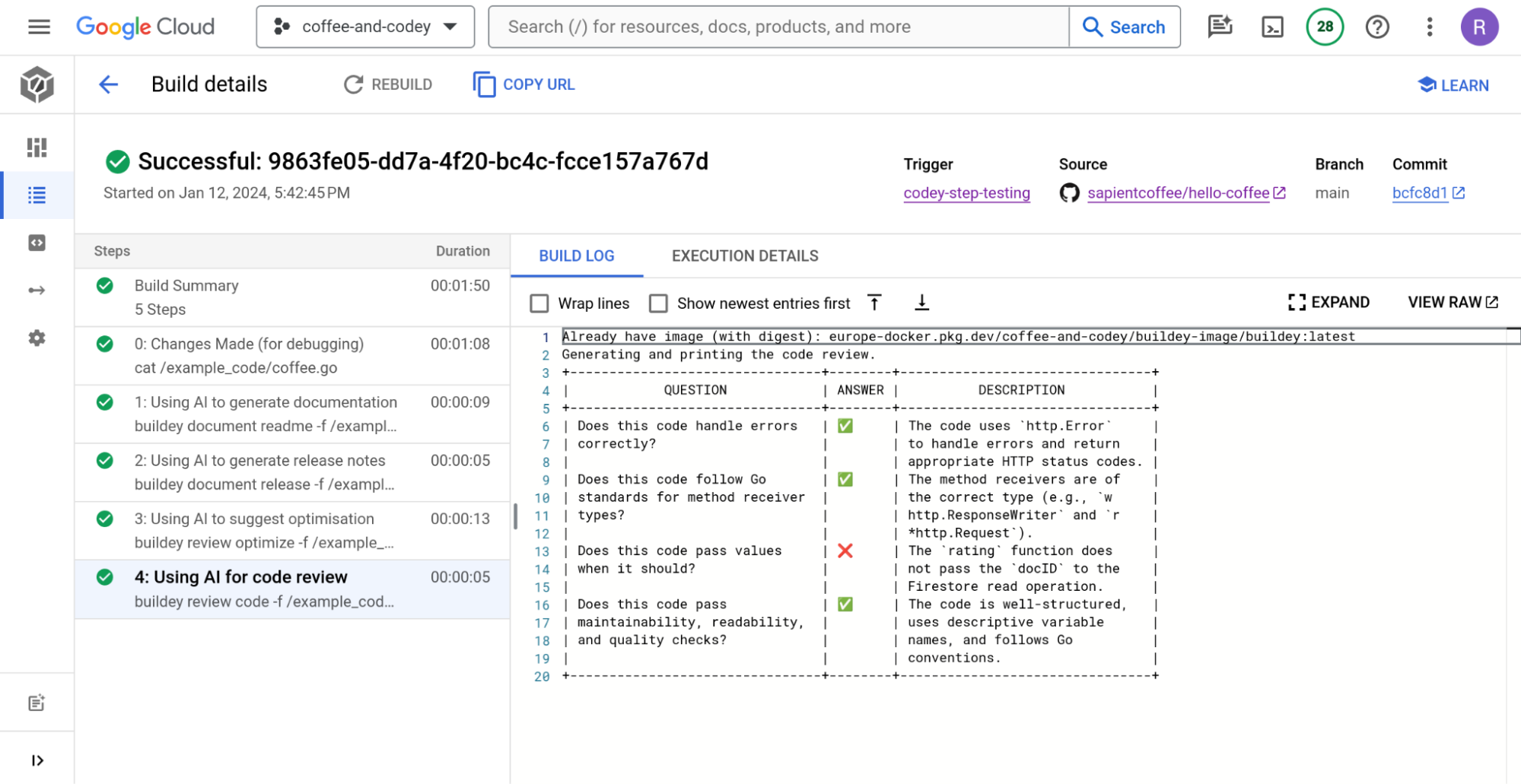Open the three-dot overflow menu
This screenshot has width=1521, height=784.
[x=1430, y=27]
